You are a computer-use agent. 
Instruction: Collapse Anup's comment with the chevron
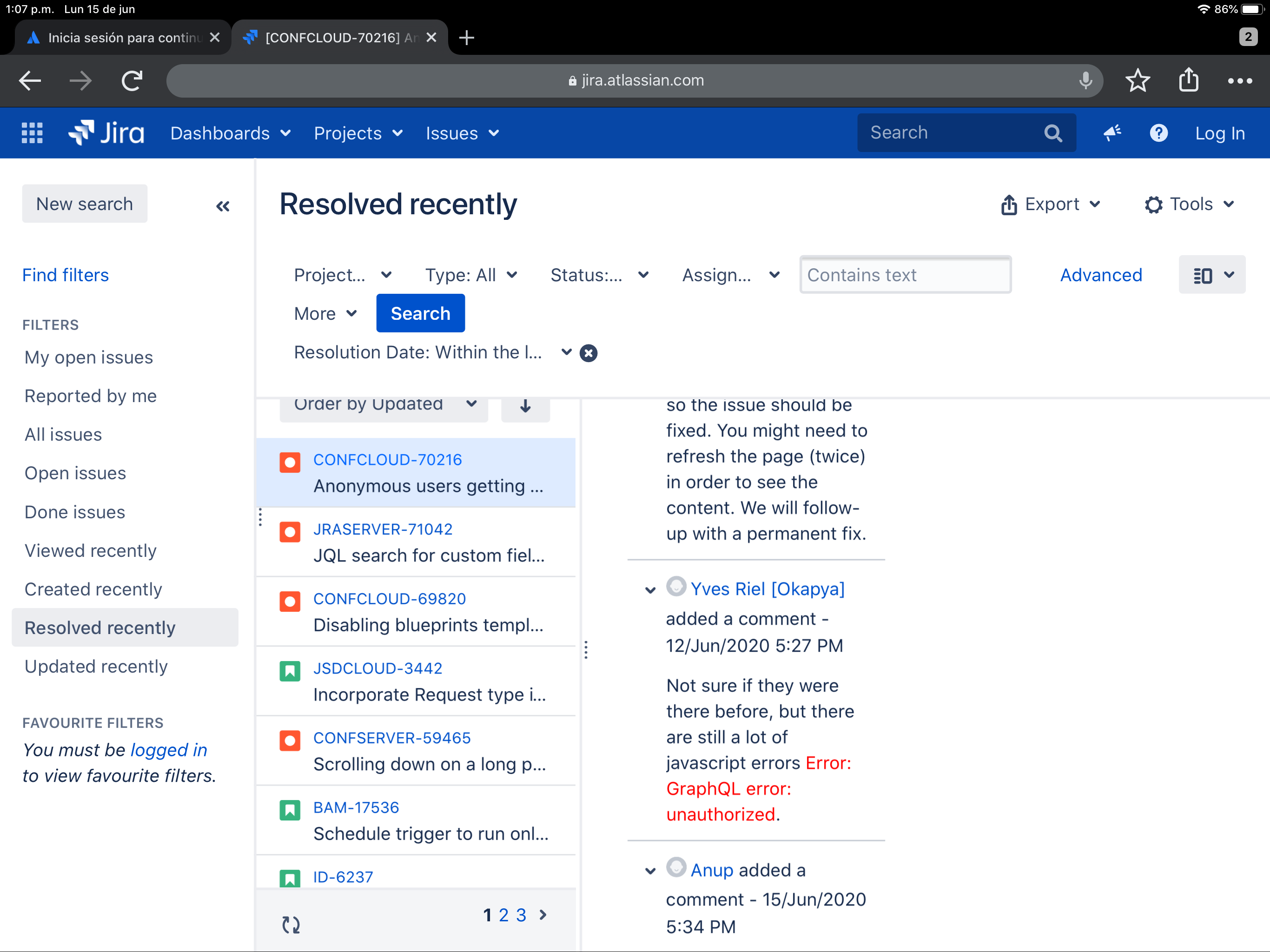[650, 871]
